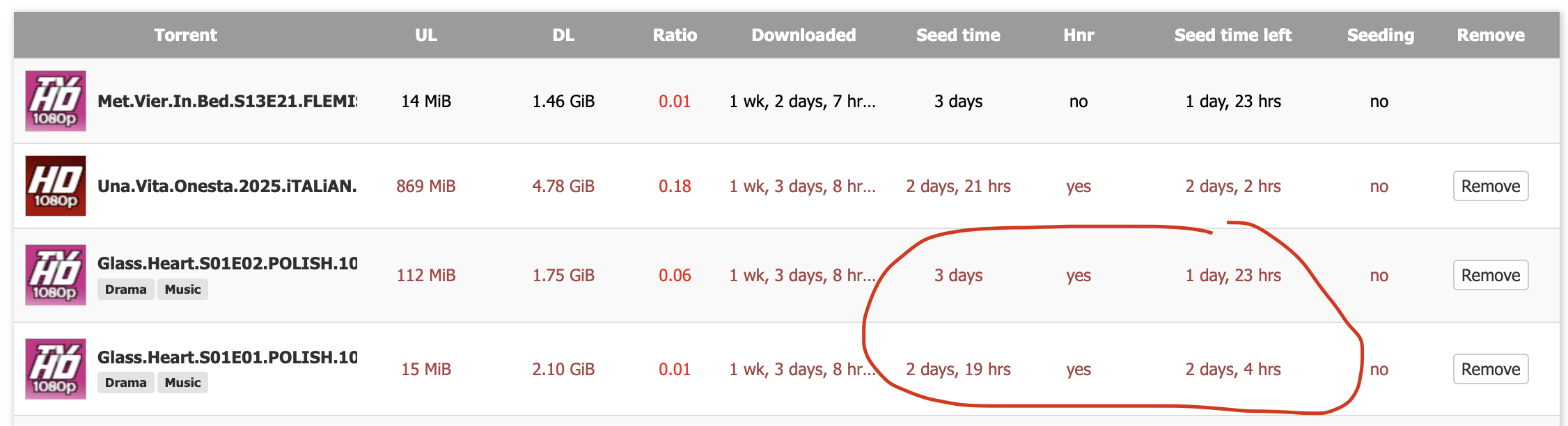The image size is (1568, 426).
Task: Sort by the Seed time column header
Action: click(x=958, y=35)
